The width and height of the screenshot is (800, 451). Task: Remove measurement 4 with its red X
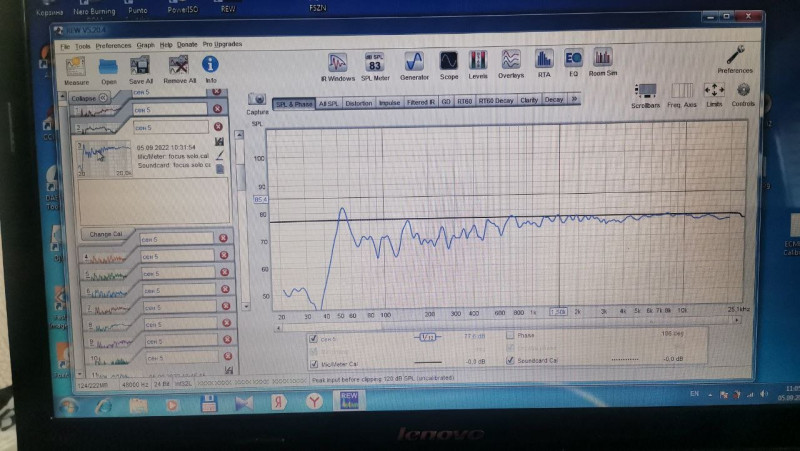pos(224,255)
